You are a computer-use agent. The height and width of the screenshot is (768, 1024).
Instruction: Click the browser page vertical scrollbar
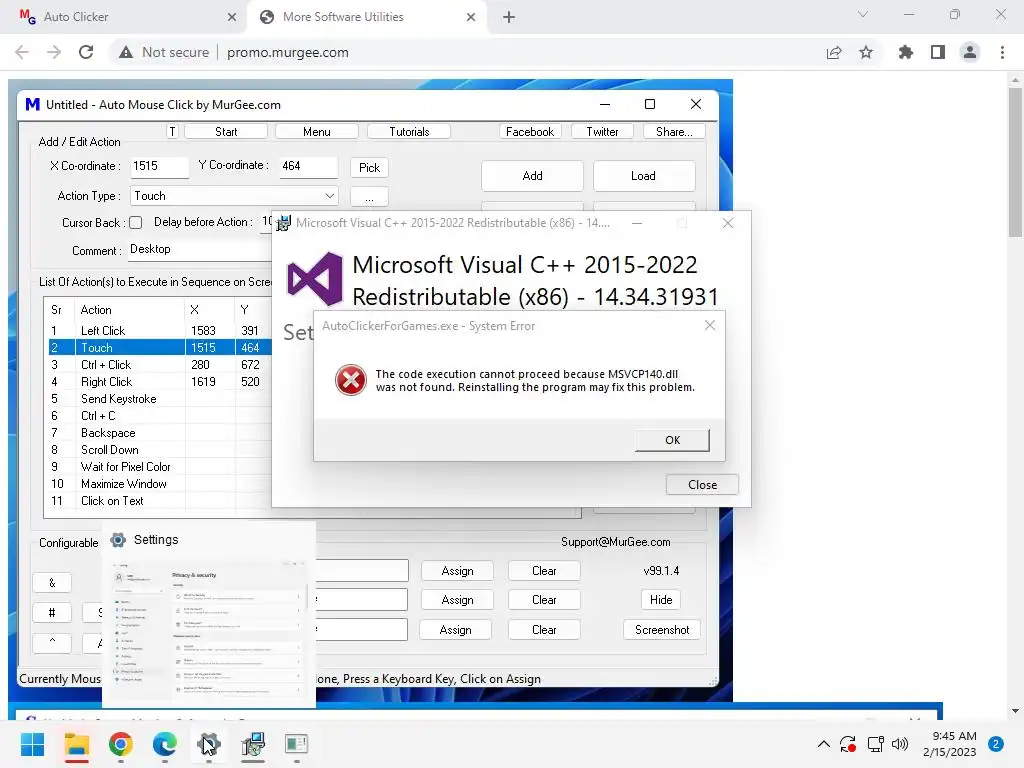1015,163
